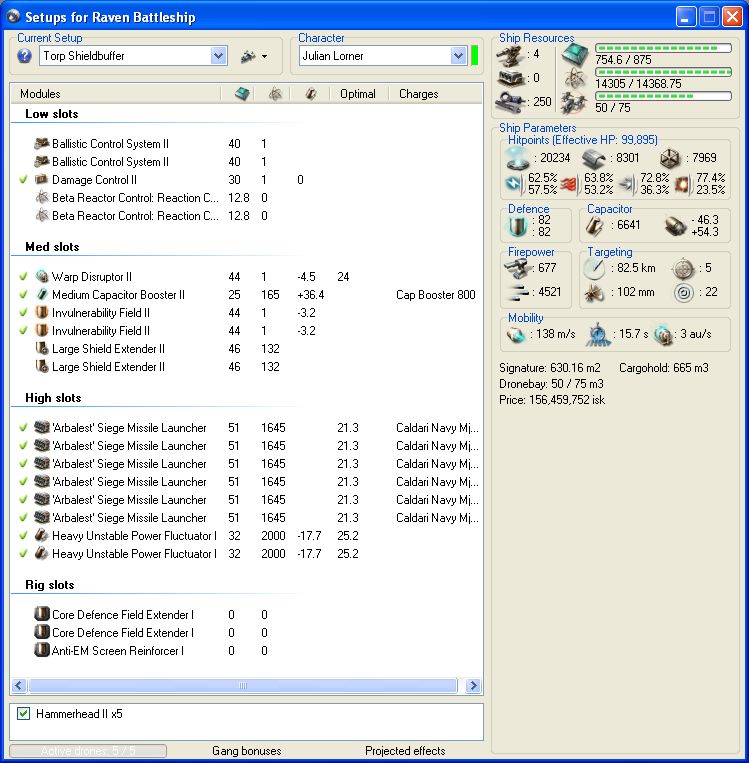Click the capacitor capacity icon showing 6641
Viewport: 749px width, 763px height.
pyautogui.click(x=595, y=225)
